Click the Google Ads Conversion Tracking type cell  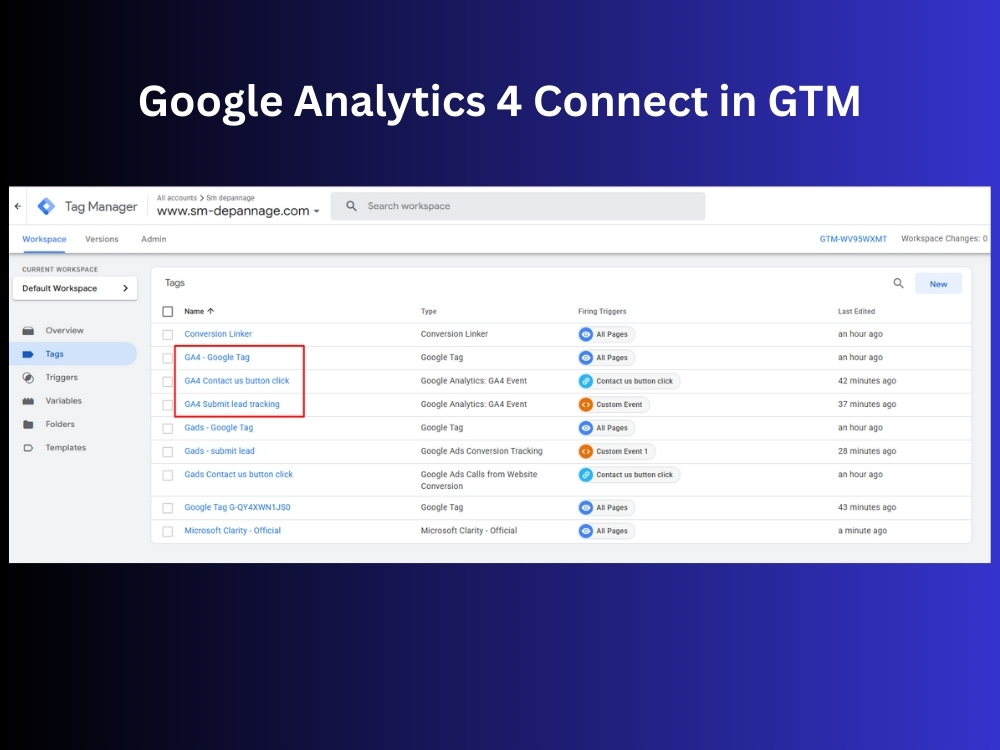[482, 451]
